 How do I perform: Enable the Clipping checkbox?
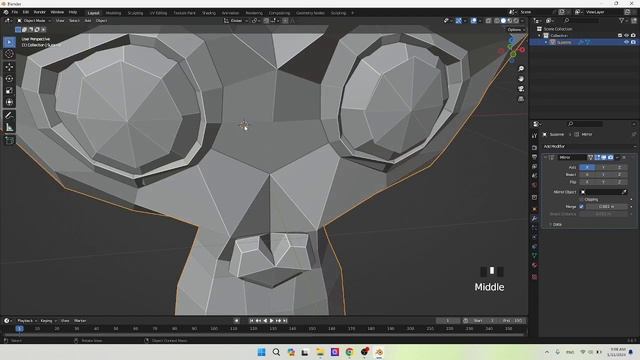click(582, 200)
